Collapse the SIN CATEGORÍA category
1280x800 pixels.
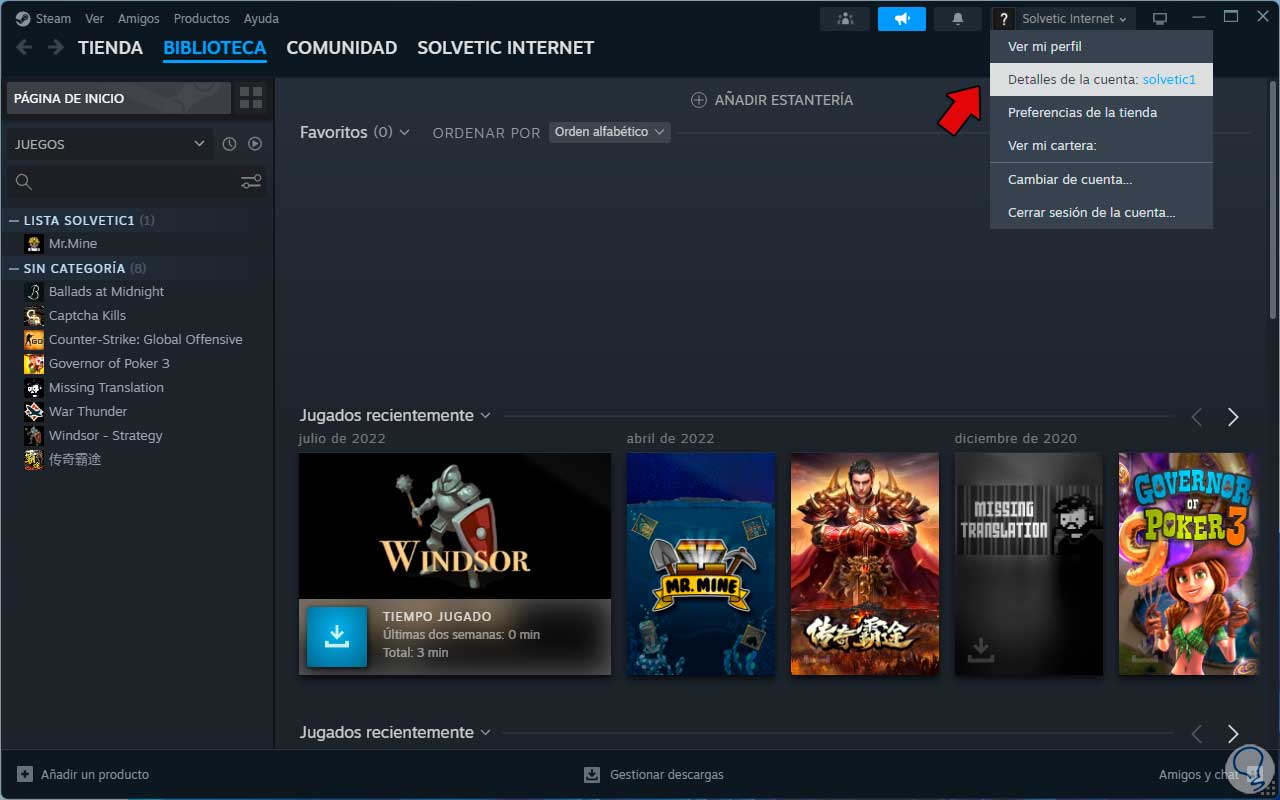pyautogui.click(x=14, y=268)
